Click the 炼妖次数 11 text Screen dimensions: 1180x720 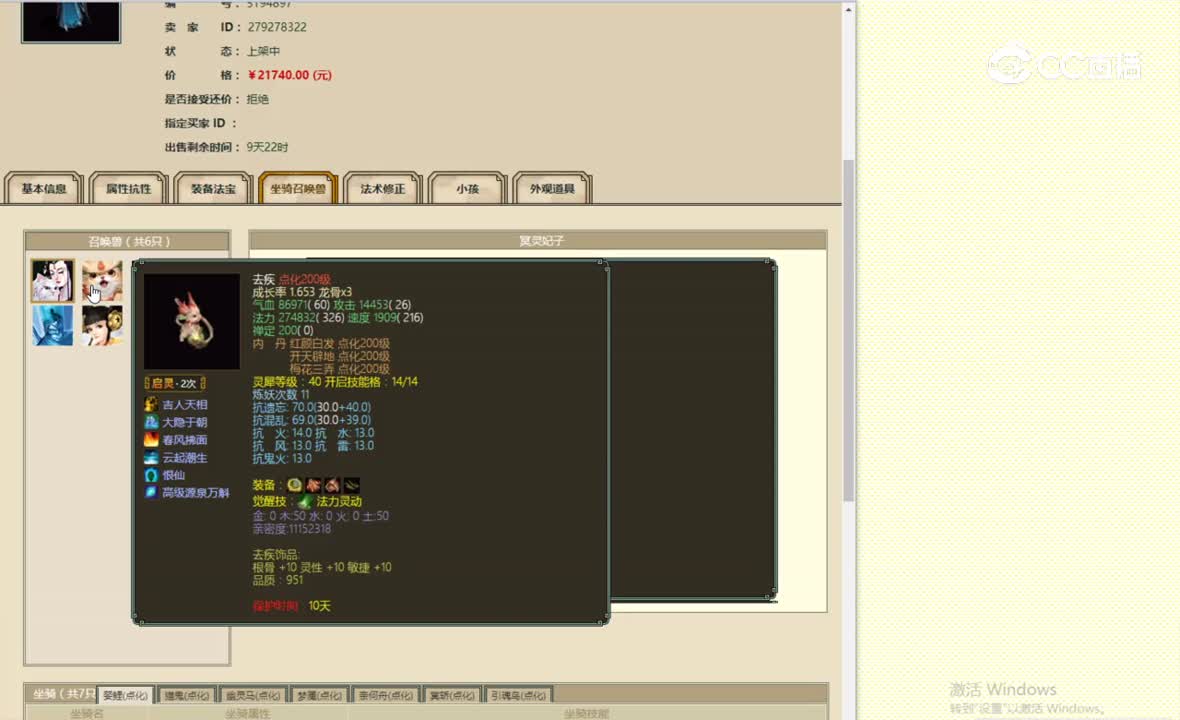tap(281, 394)
